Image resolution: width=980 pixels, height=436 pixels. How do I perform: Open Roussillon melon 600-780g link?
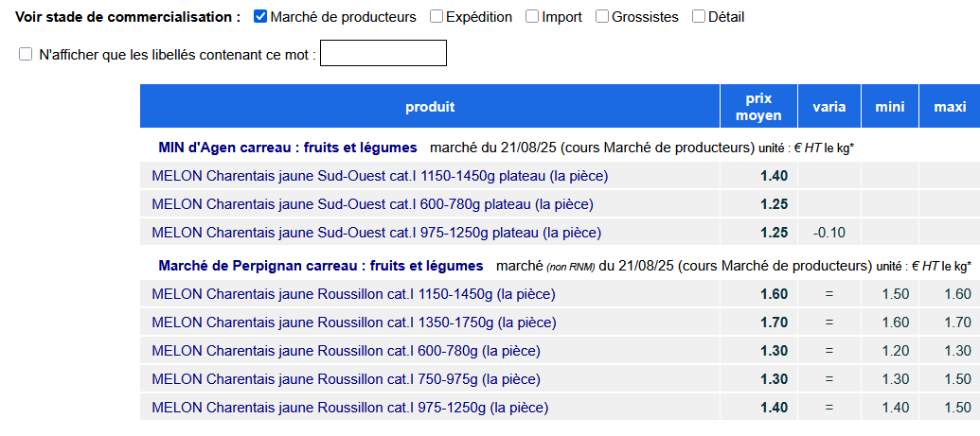coord(346,351)
